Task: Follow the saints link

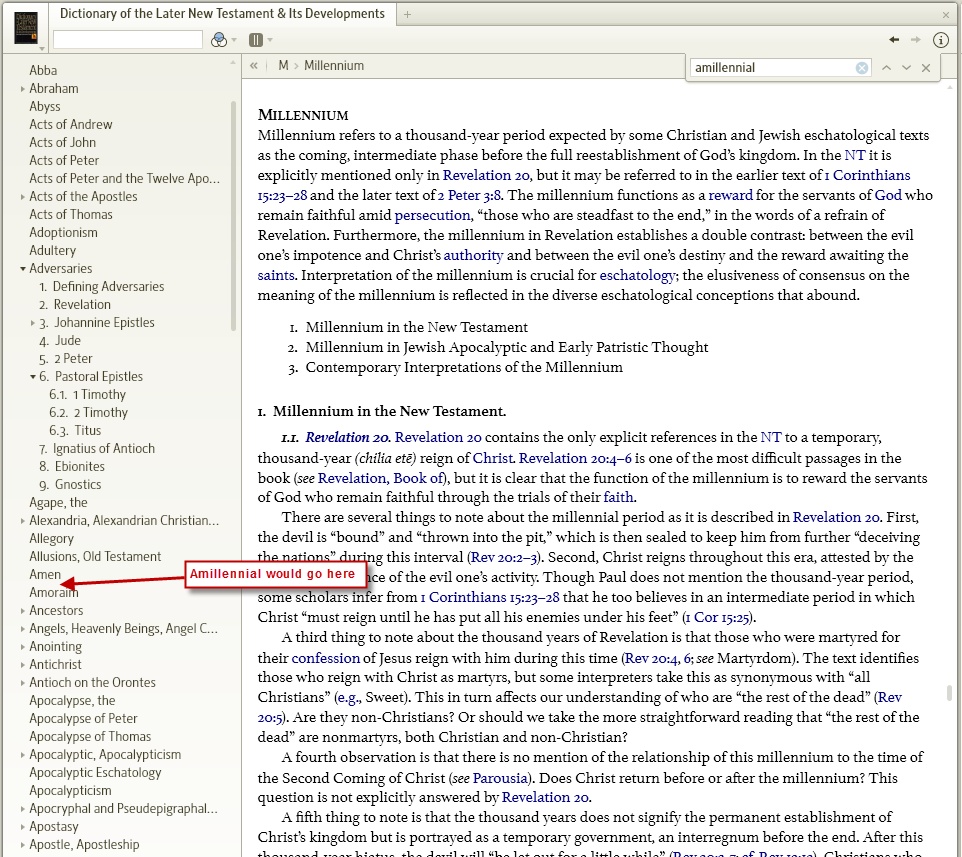Action: point(276,275)
